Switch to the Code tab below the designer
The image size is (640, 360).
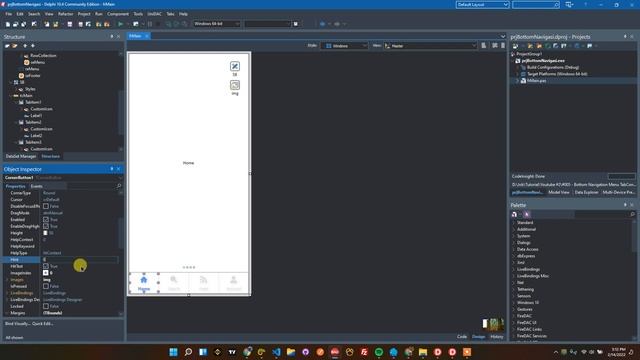pyautogui.click(x=462, y=337)
